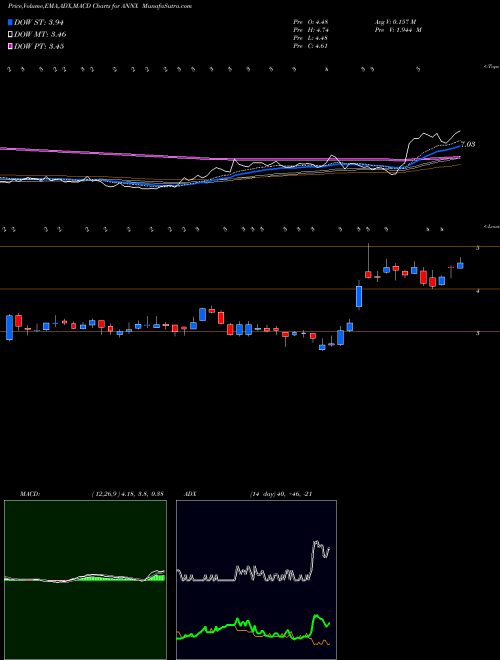Image resolution: width=500 pixels, height=660 pixels.
Task: Click ADX parameters '(14 day) 40, +46, -21'
Action: (x=280, y=494)
